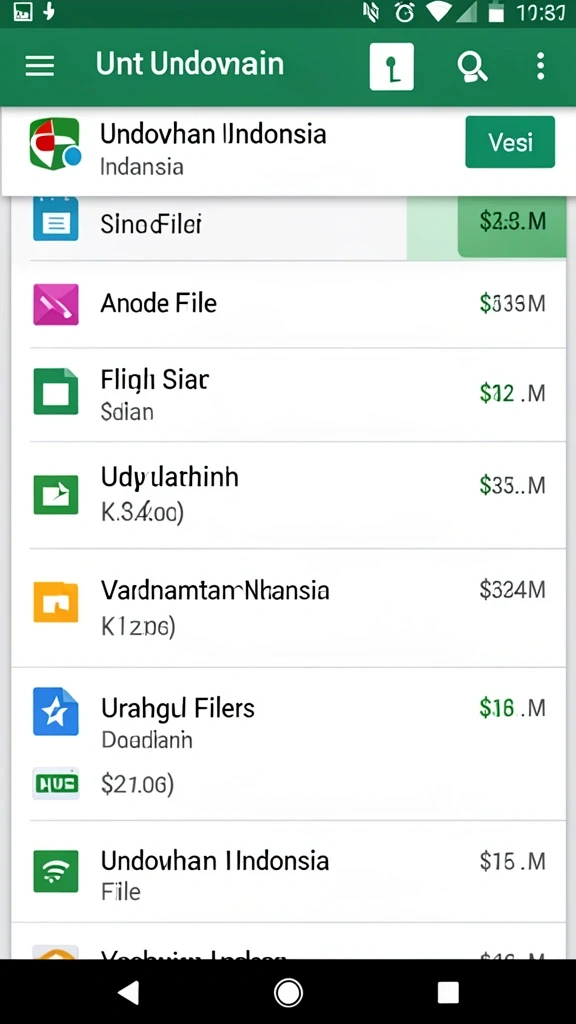Viewport: 576px width, 1024px height.
Task: Select the $333M price of Anode File
Action: coord(512,303)
